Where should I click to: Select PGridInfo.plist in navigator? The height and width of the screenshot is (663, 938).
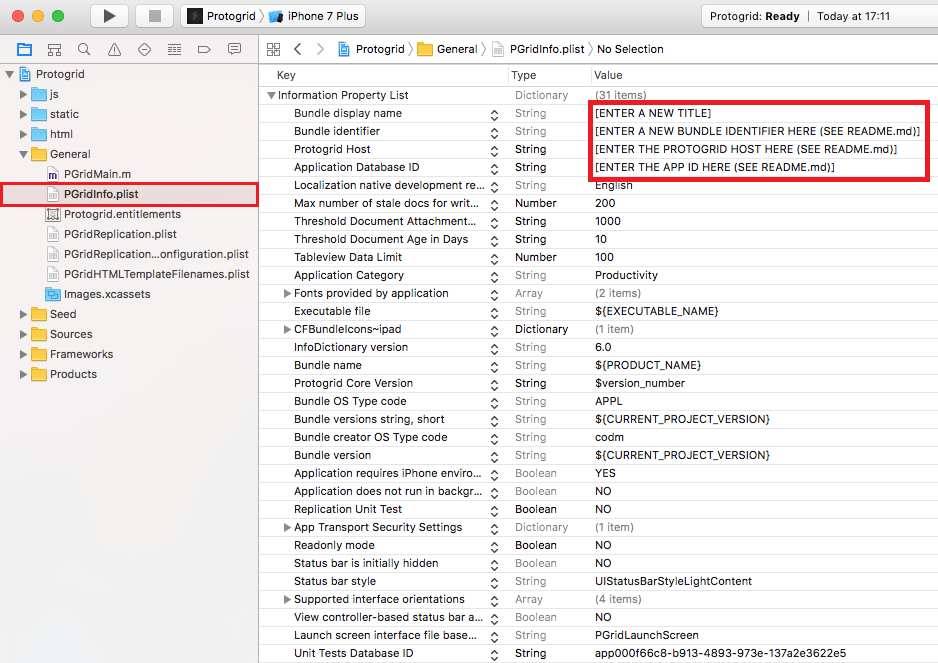(x=129, y=194)
